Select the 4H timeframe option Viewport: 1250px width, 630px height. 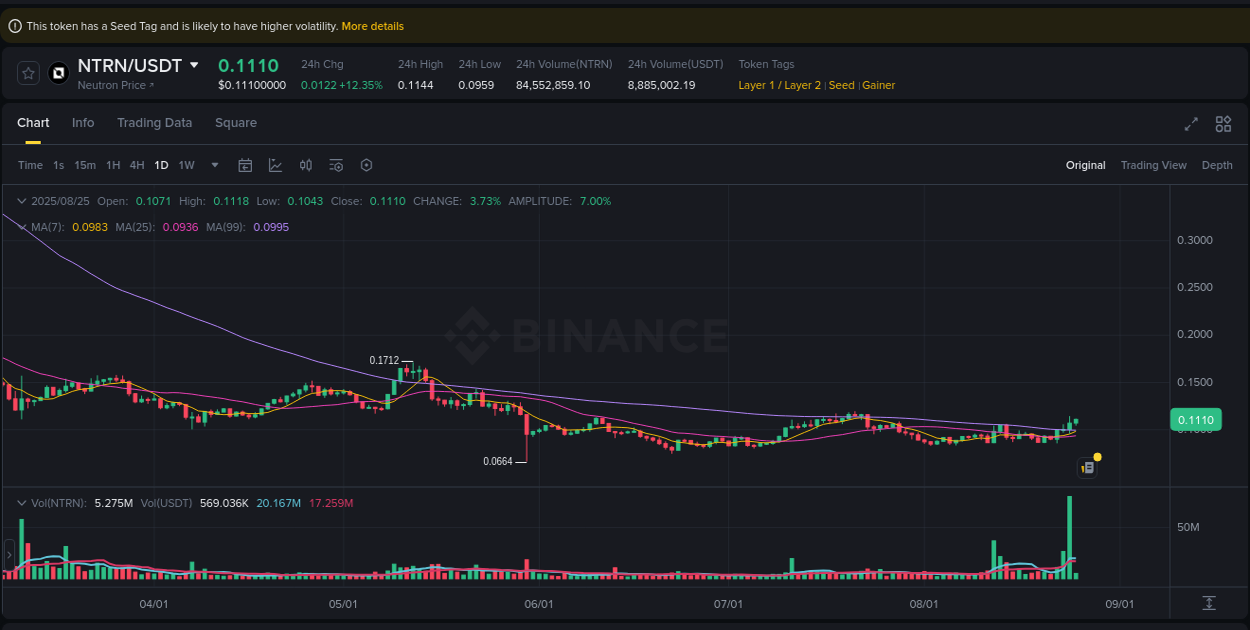(x=137, y=165)
